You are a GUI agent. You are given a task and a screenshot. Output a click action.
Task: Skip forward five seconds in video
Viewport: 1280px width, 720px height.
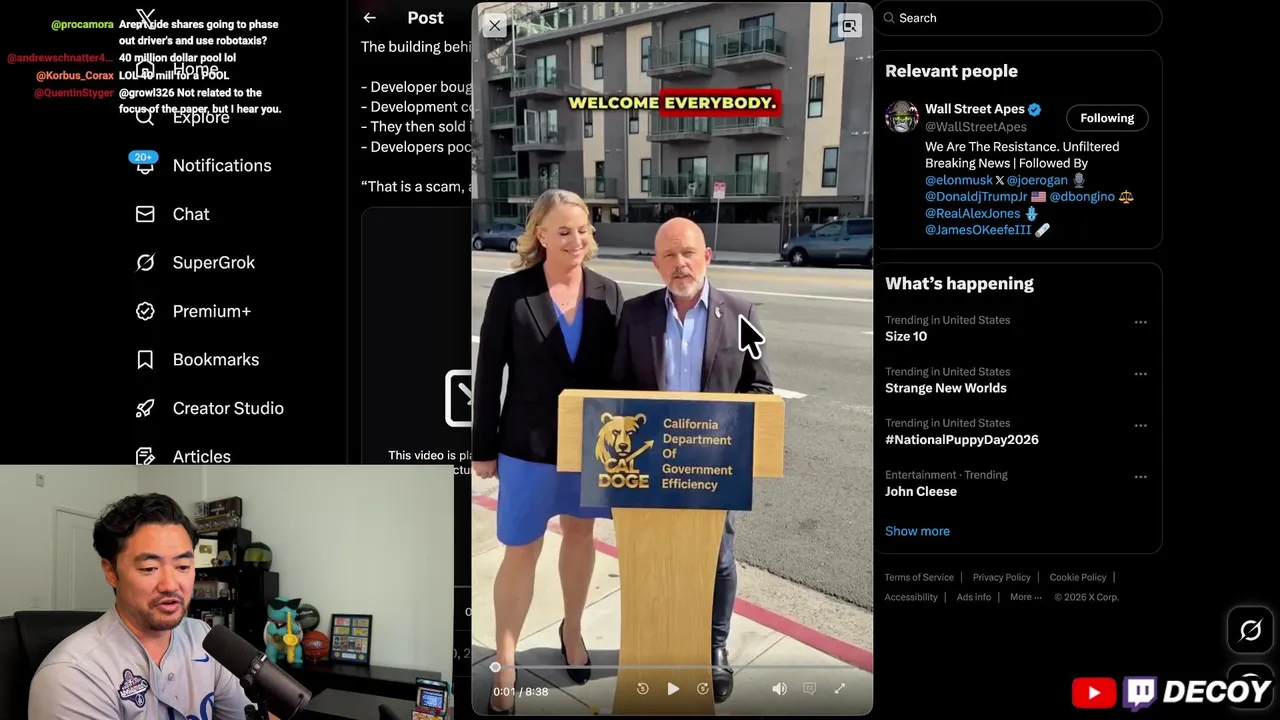tap(703, 689)
